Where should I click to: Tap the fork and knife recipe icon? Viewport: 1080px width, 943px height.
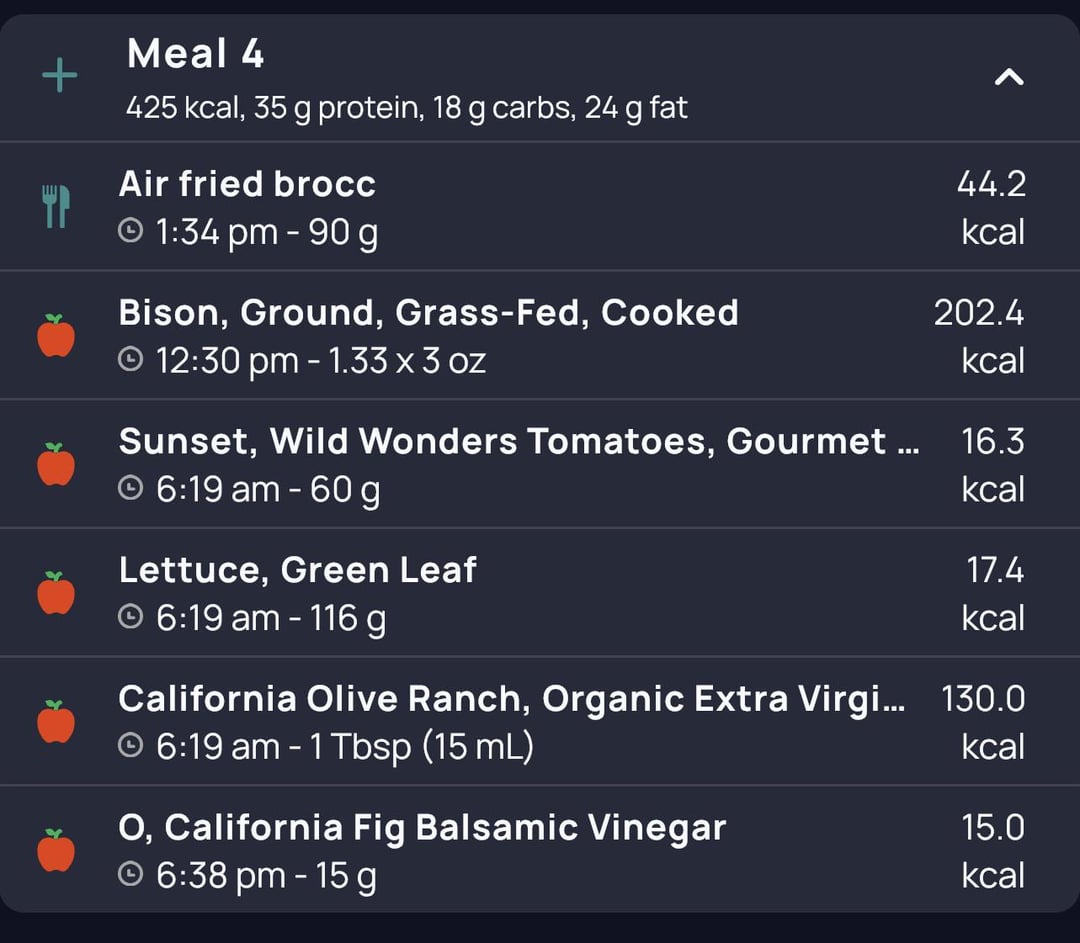[x=56, y=206]
